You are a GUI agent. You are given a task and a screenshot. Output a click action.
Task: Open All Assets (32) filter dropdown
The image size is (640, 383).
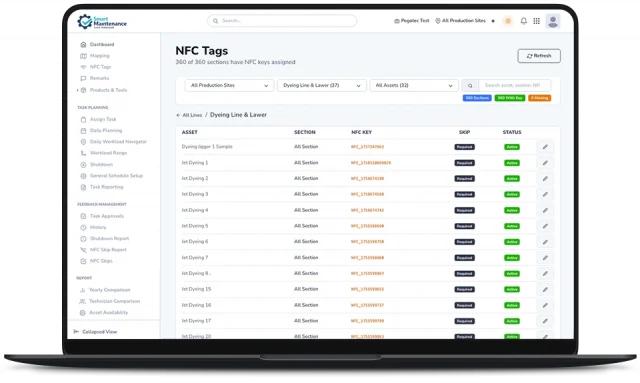pyautogui.click(x=414, y=86)
